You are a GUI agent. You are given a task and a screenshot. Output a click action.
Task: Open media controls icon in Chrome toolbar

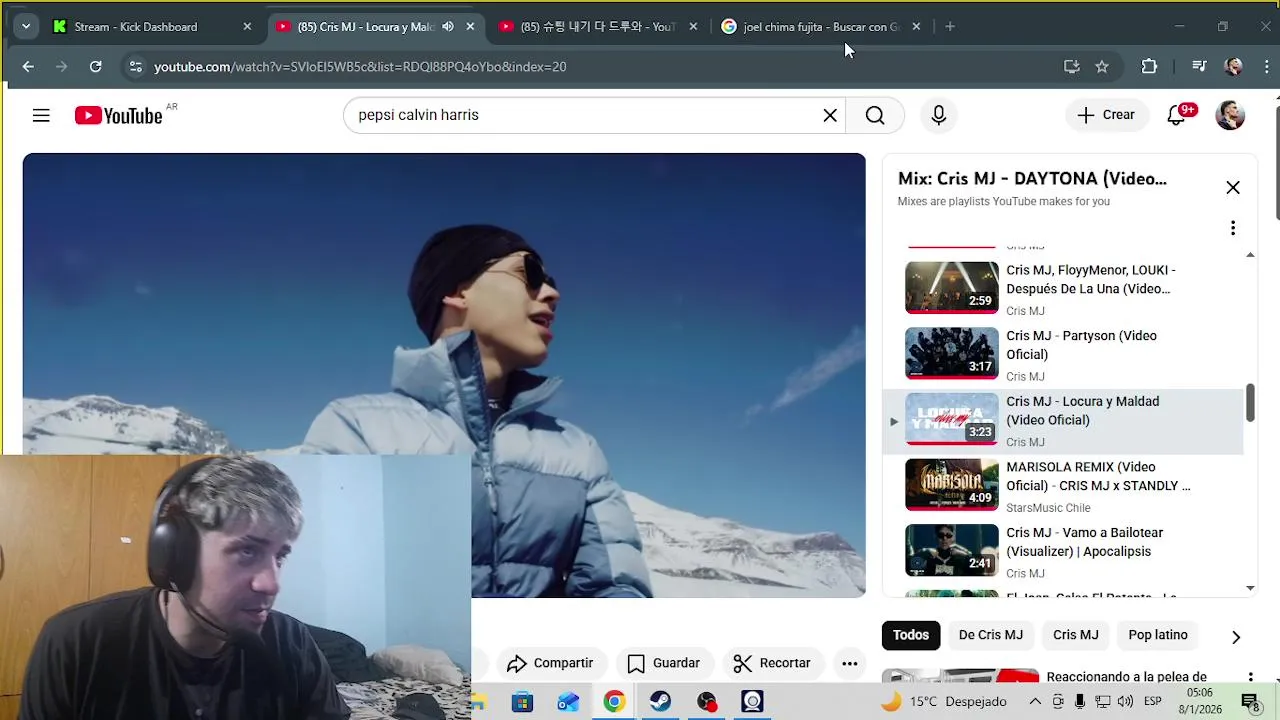1199,67
